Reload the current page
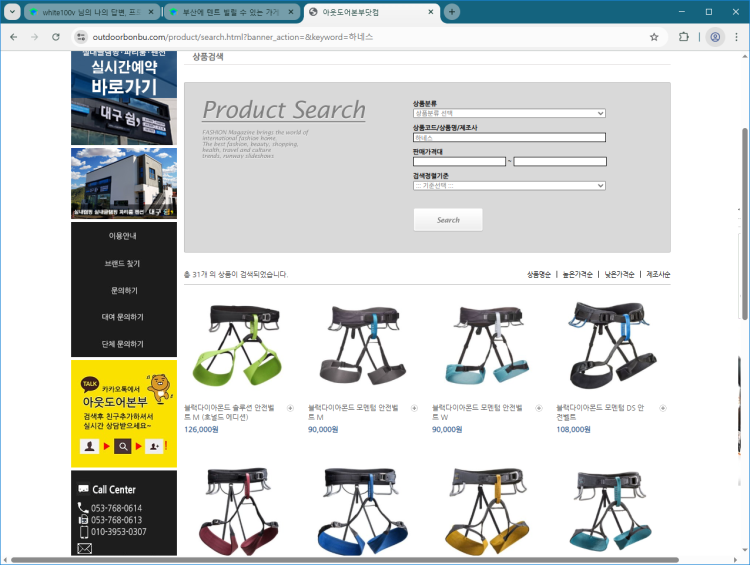The height and width of the screenshot is (565, 750). point(56,37)
